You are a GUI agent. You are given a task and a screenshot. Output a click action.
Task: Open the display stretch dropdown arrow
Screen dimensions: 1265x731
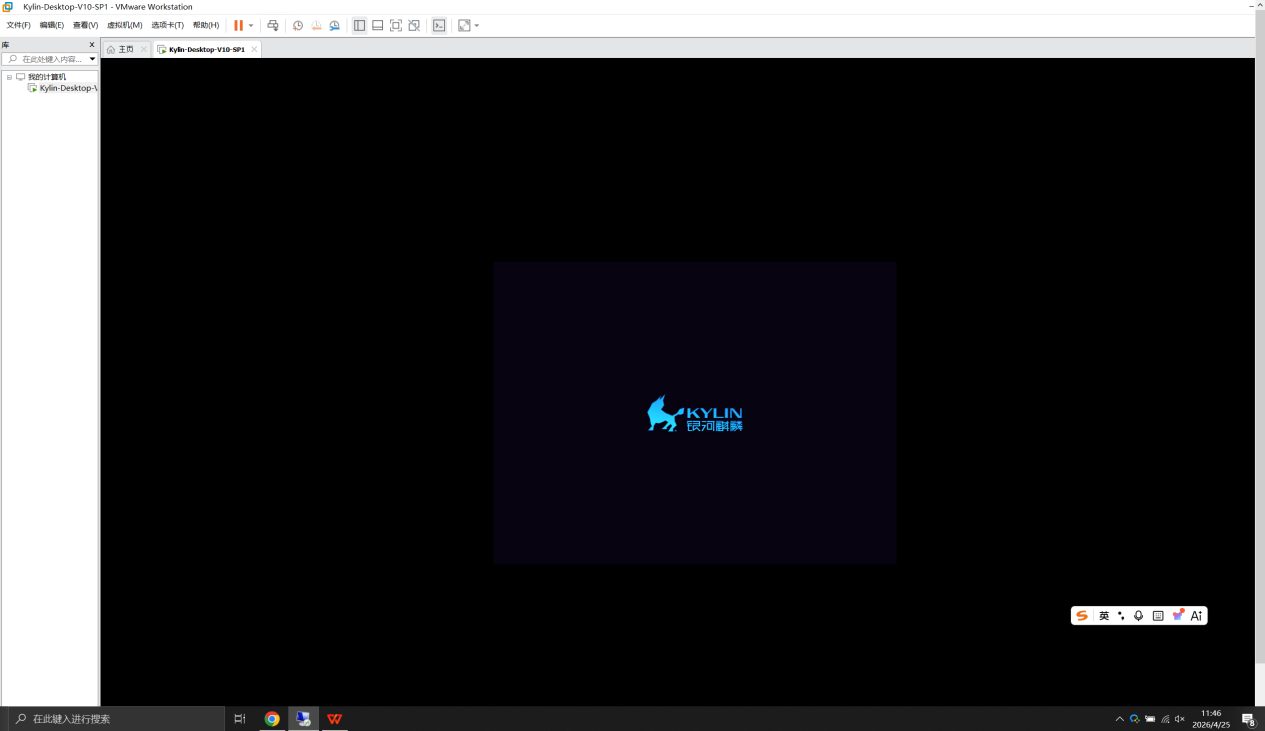pos(477,25)
